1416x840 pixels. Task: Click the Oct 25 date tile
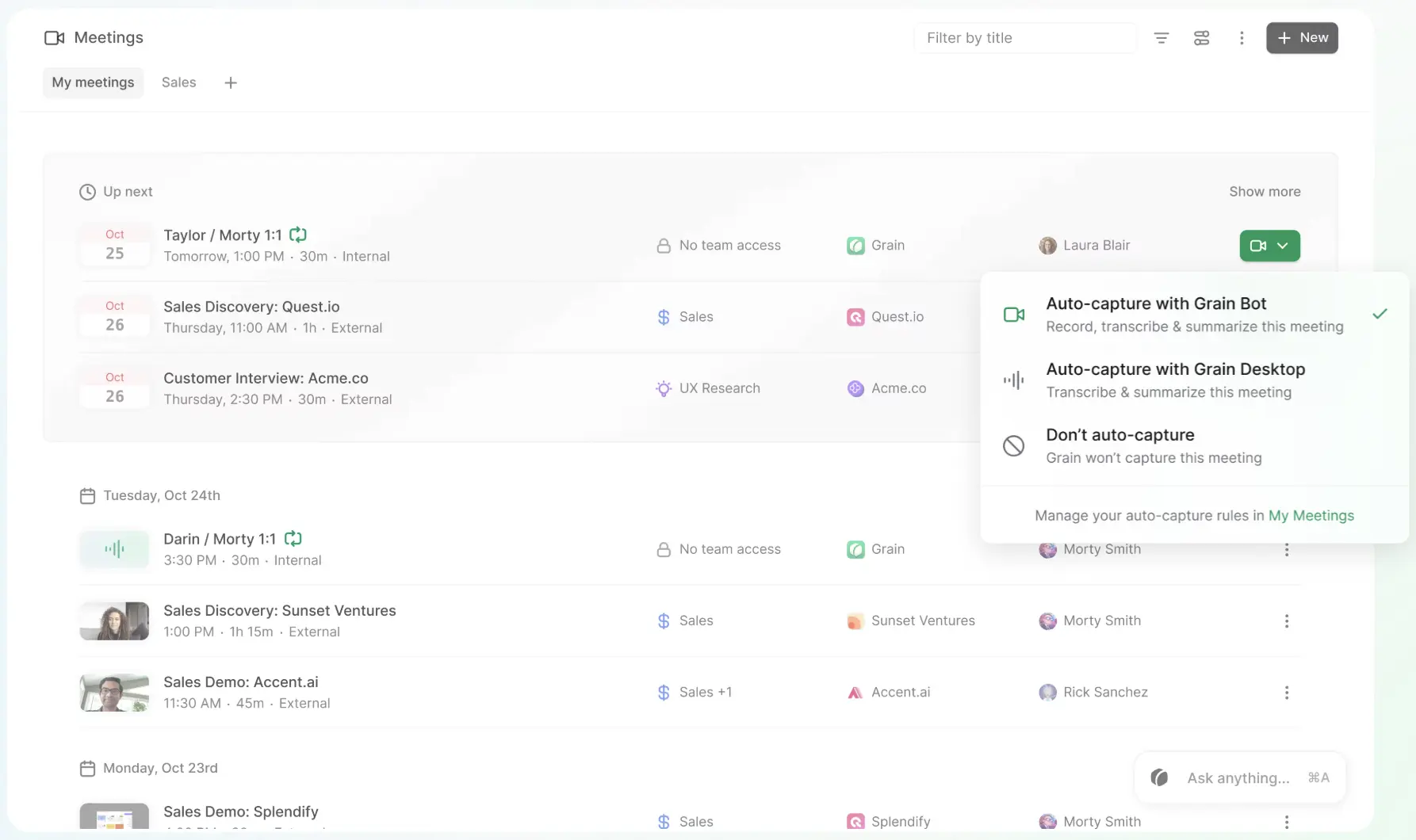point(115,246)
